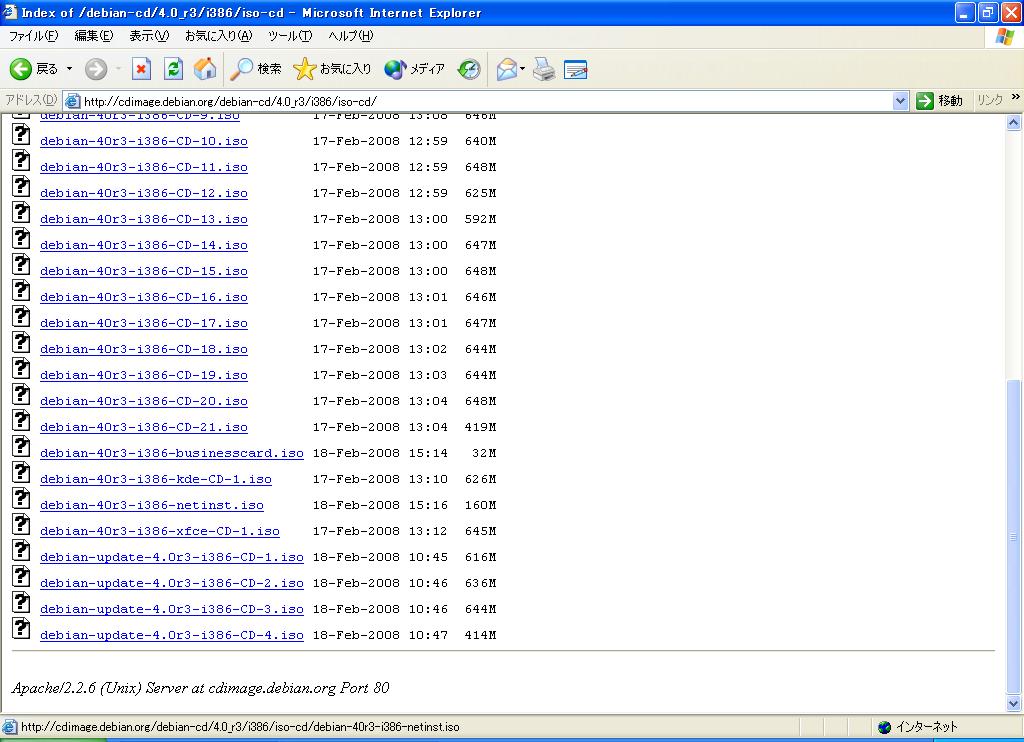
Task: Click the file icon beside debian-40r3-i386-CD-15.iso
Action: coord(21,264)
